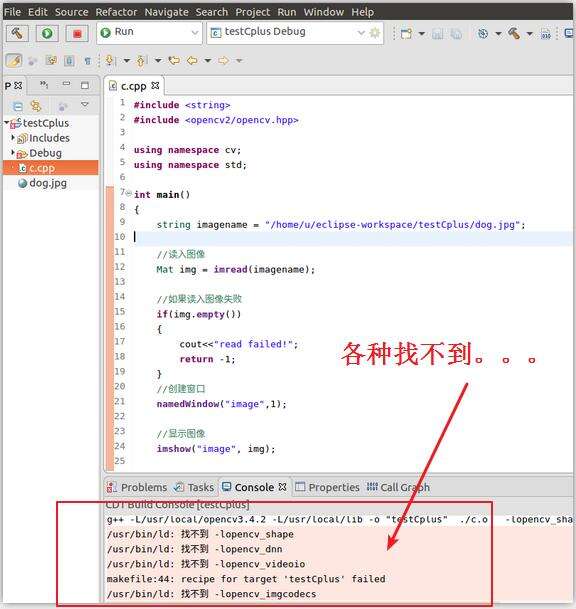Screen dimensions: 576x609
Task: Click the Back navigation arrow
Action: 192,60
